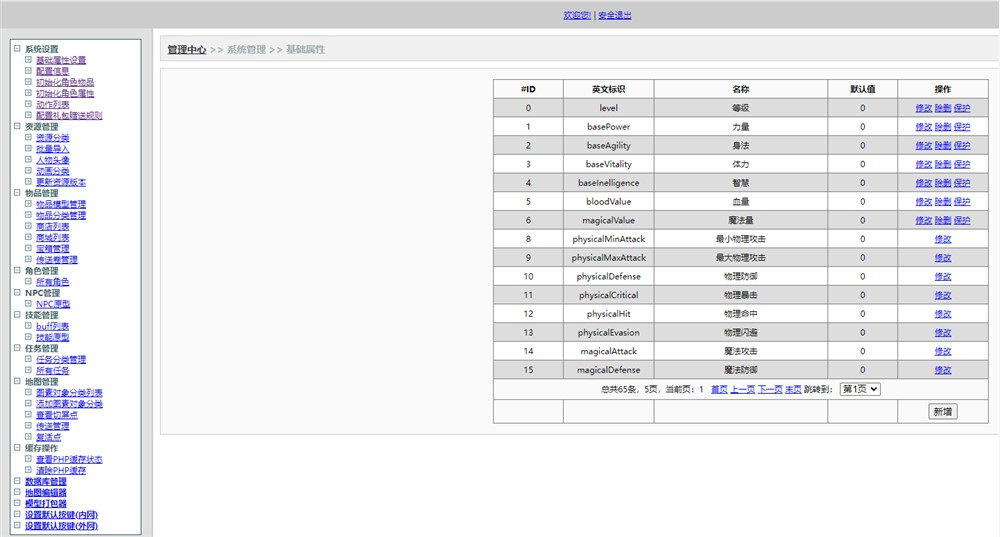Click the plus icon beside 商店列表
This screenshot has height=537, width=1000.
click(x=28, y=227)
